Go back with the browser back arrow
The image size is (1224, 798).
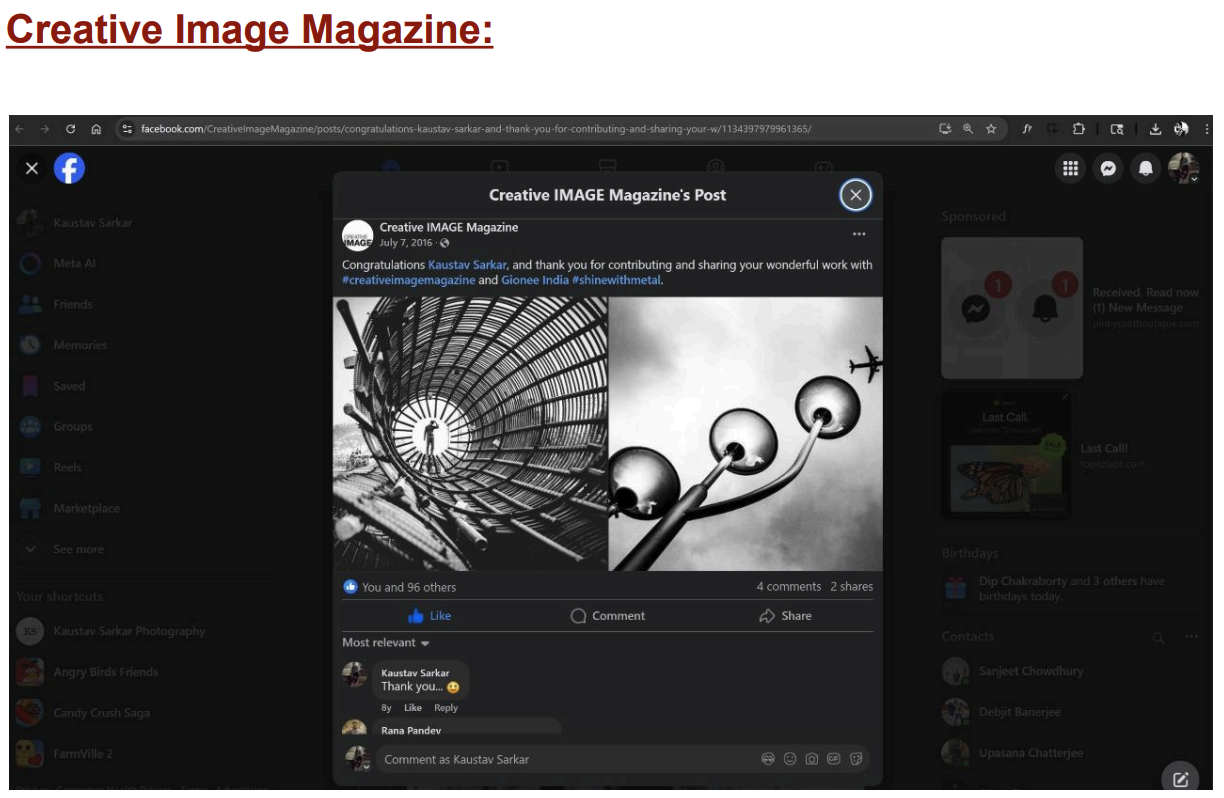pyautogui.click(x=20, y=129)
